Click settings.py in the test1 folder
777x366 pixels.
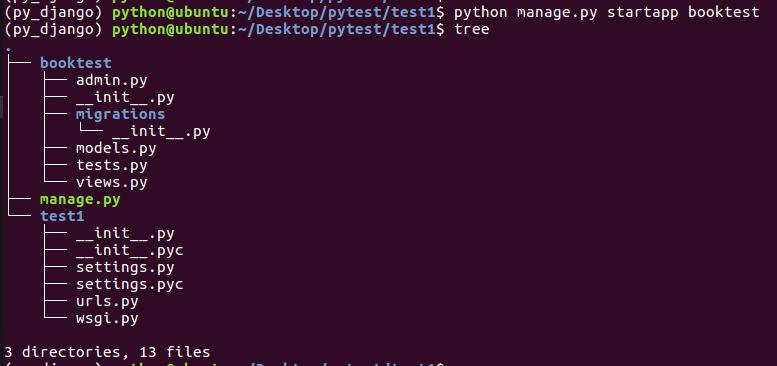[x=125, y=268]
